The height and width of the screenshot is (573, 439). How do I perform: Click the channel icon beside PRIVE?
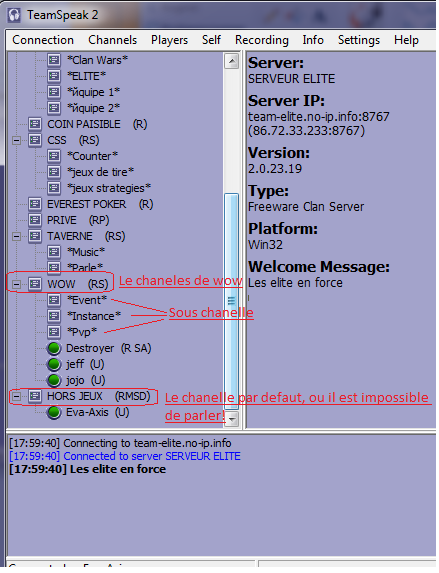pos(35,220)
